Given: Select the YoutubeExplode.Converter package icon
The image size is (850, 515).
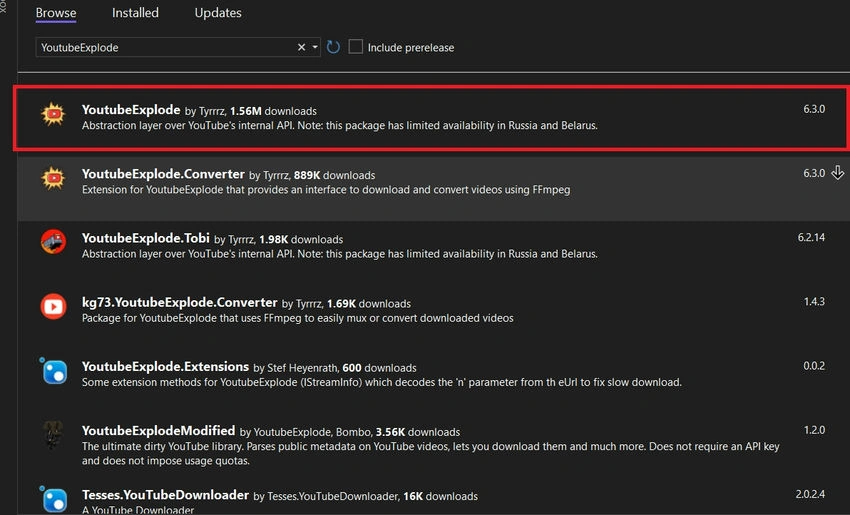Looking at the screenshot, I should pos(53,178).
